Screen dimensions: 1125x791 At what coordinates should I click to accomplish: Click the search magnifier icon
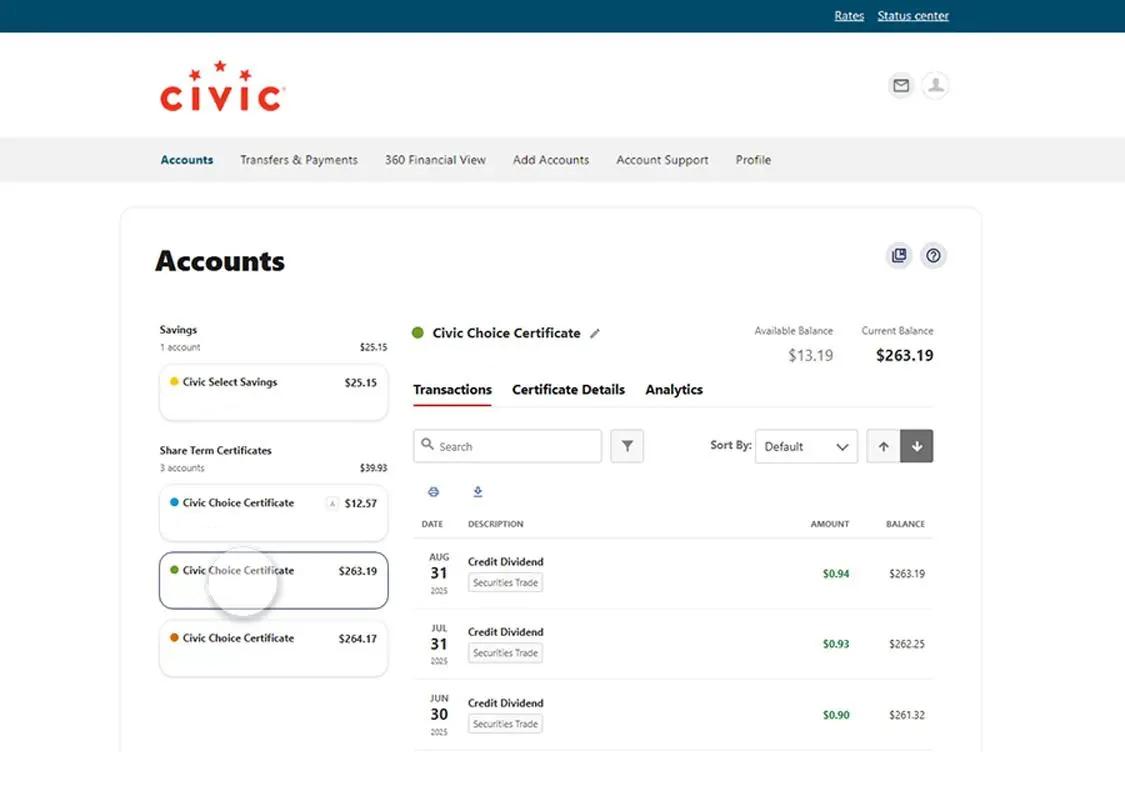(x=427, y=446)
